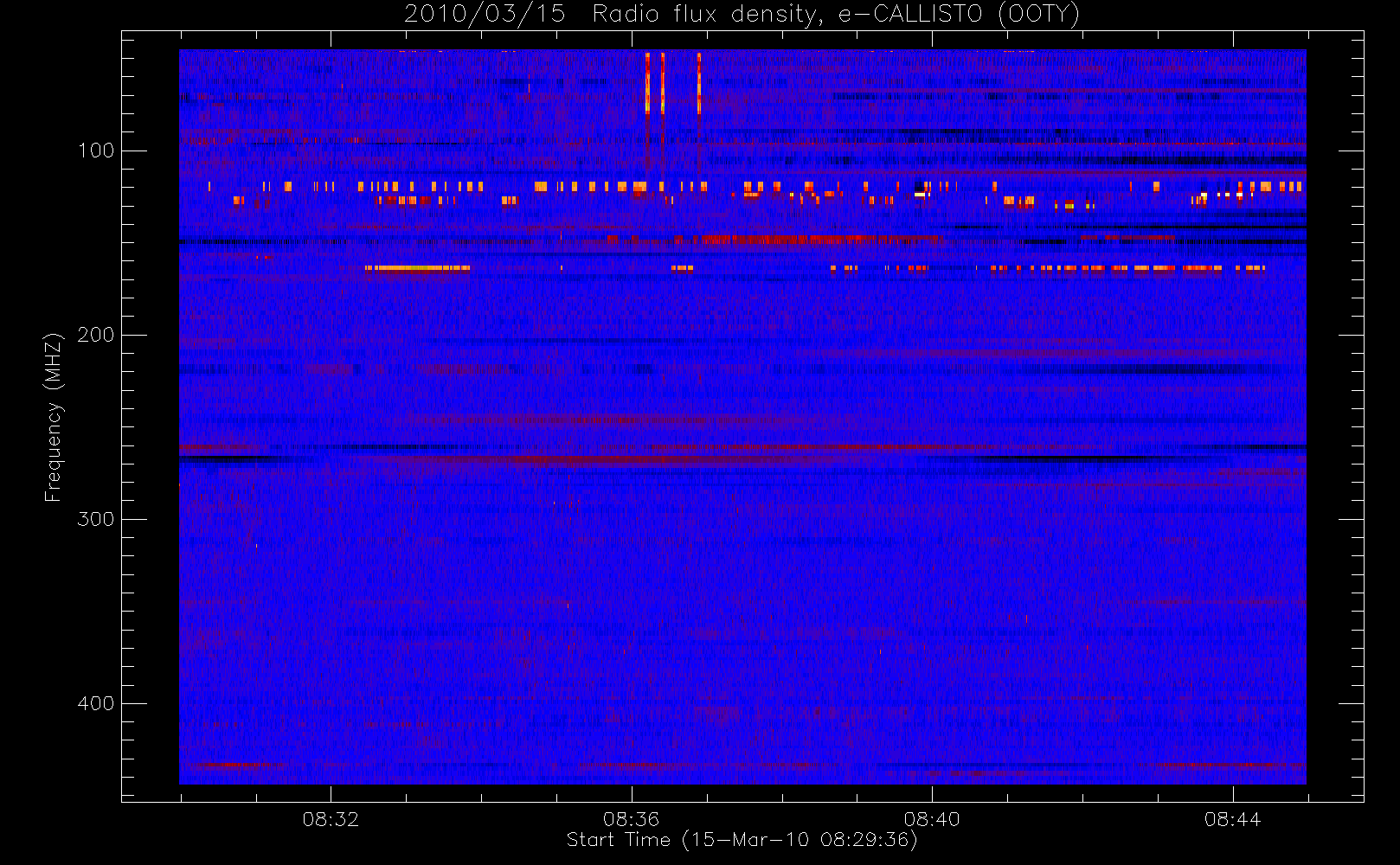Click the 300 frequency tick label
The width and height of the screenshot is (1400, 865).
[x=96, y=519]
